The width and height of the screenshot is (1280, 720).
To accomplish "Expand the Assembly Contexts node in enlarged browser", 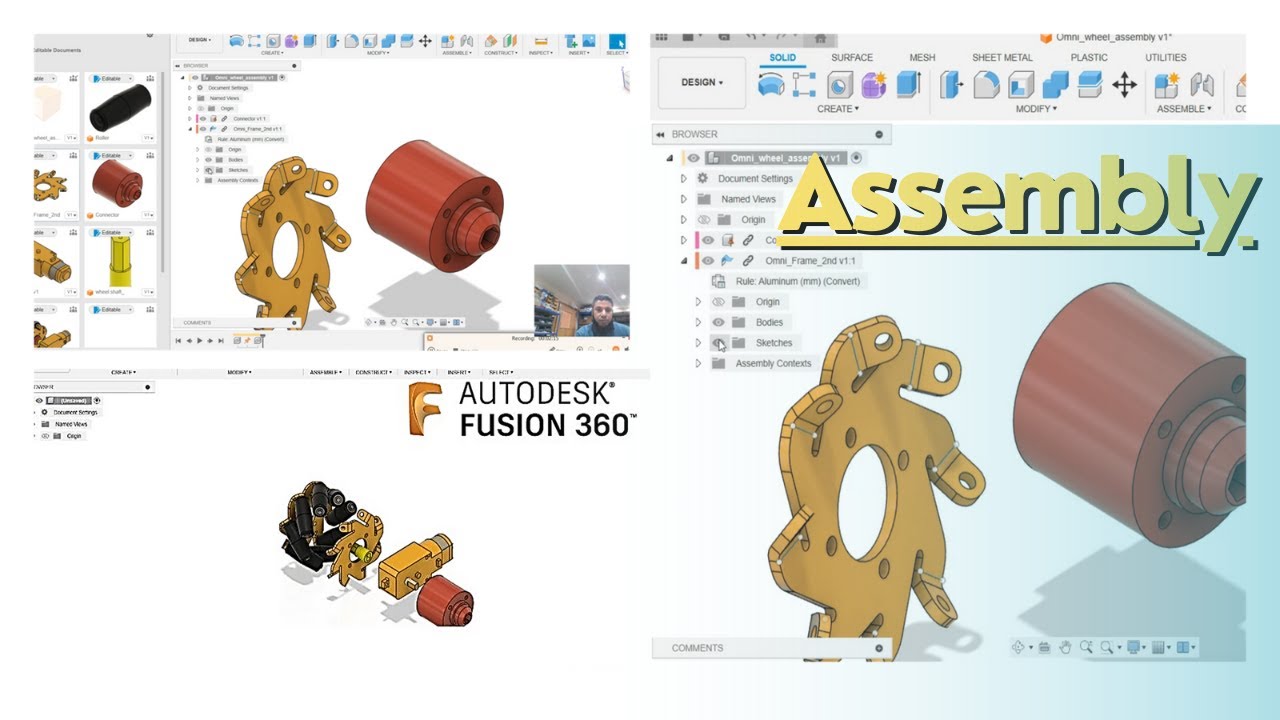I will (x=699, y=363).
